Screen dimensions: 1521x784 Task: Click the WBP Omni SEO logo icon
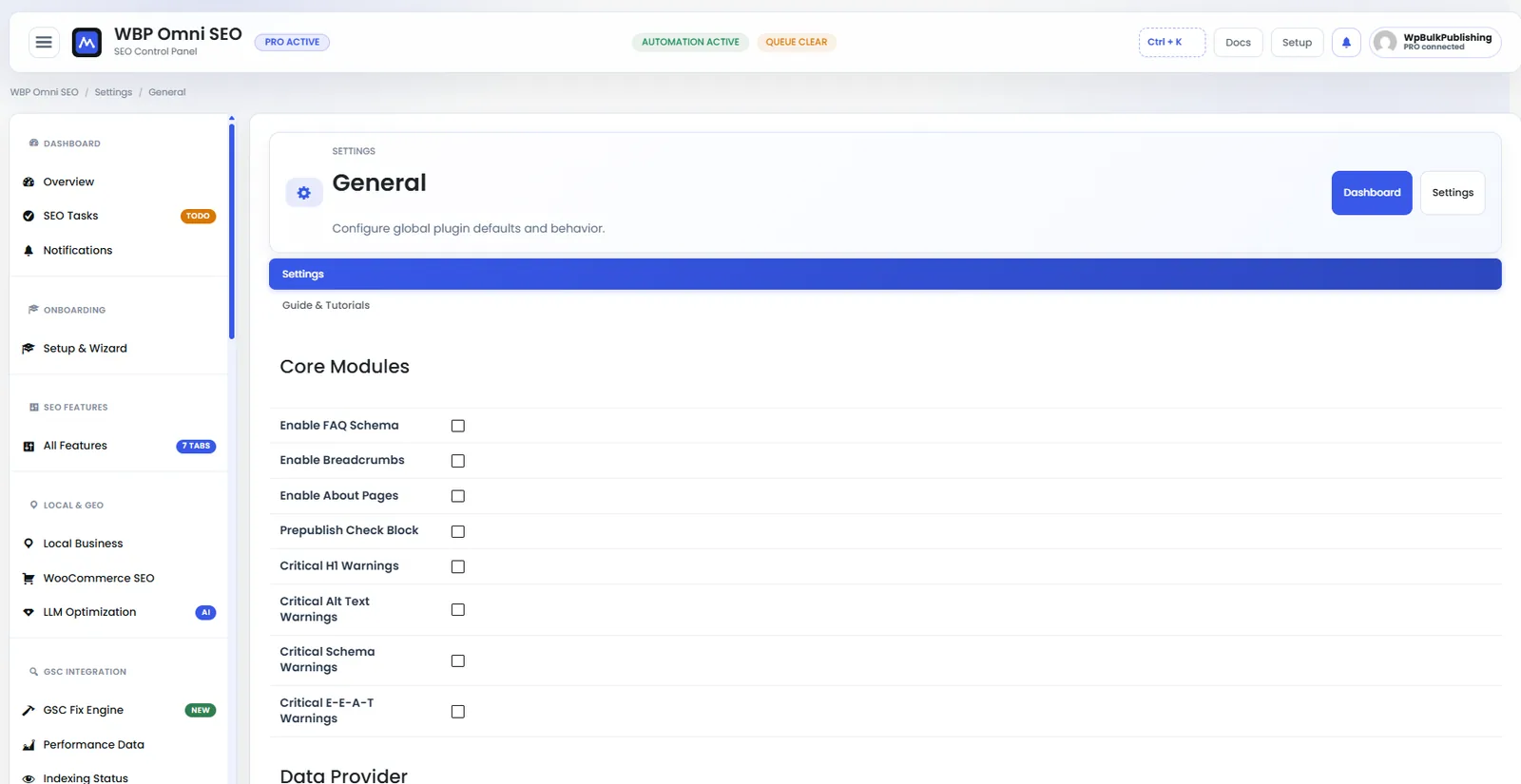[x=87, y=42]
